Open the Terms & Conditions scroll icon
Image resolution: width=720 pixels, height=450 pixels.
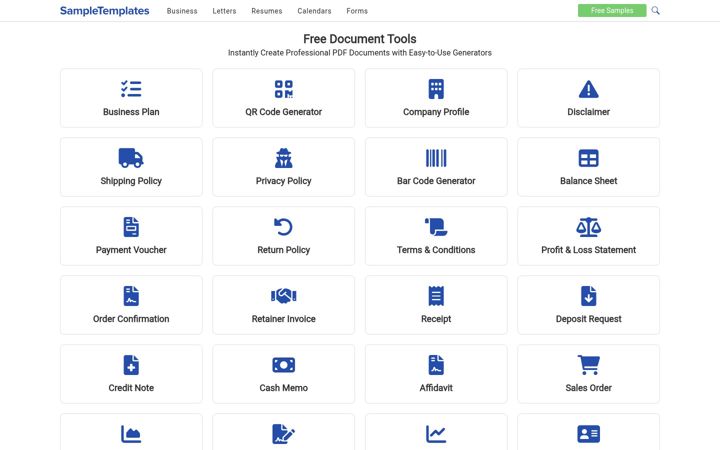pos(436,227)
